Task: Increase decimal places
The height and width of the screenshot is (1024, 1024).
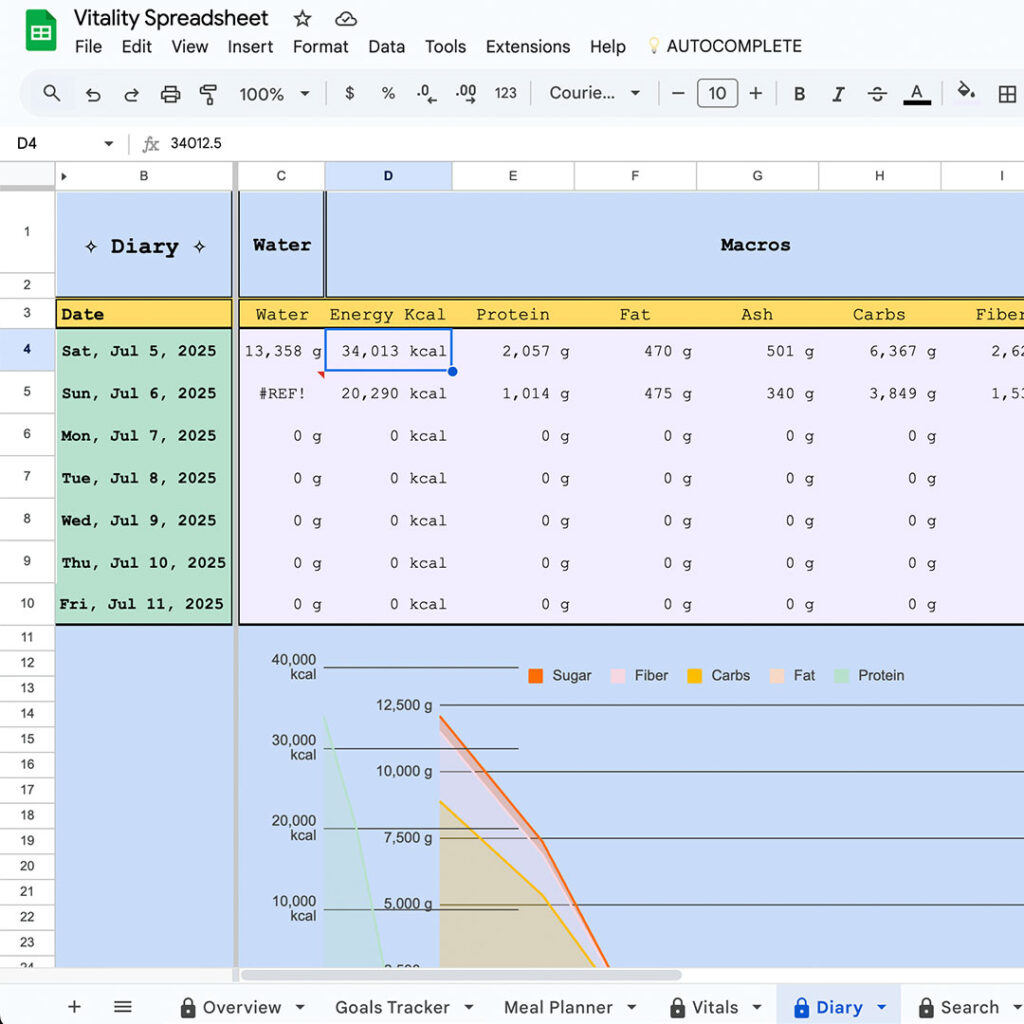Action: (x=466, y=93)
